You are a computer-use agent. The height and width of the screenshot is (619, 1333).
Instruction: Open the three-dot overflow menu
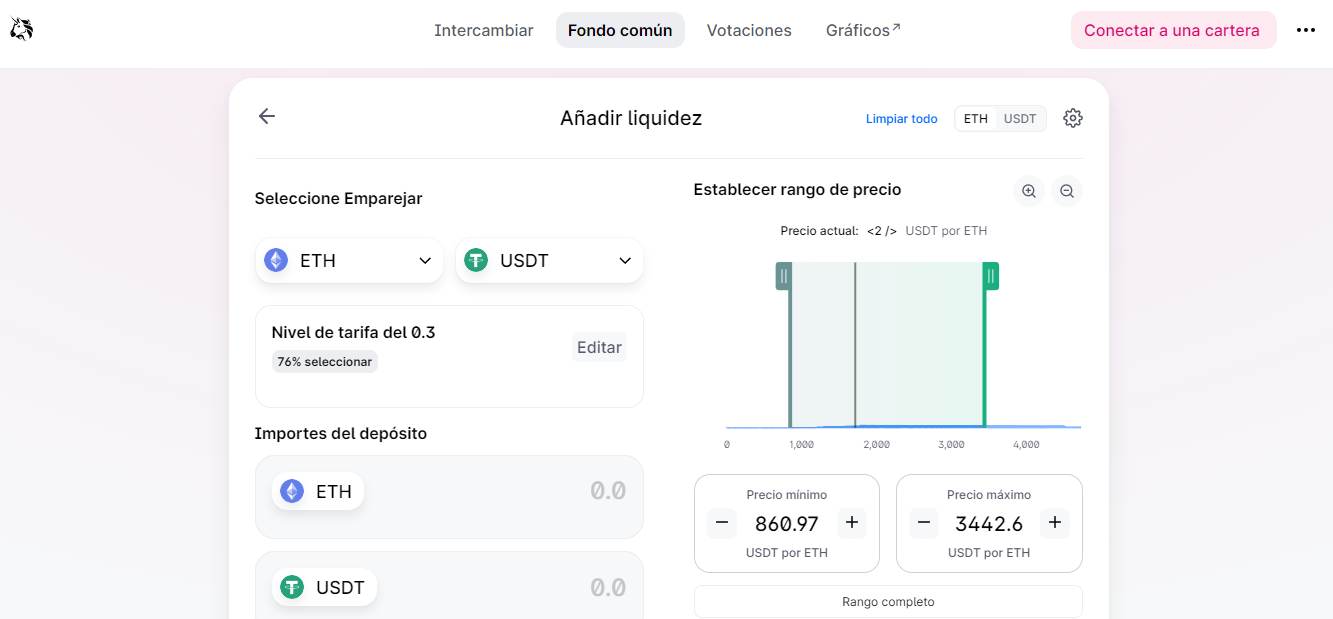coord(1306,30)
